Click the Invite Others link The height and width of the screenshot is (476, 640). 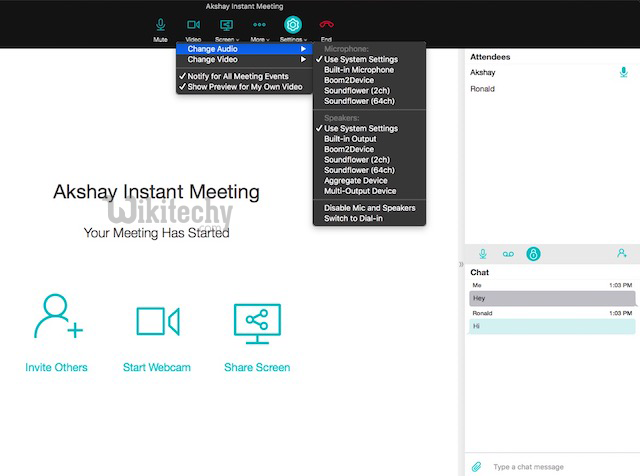[x=56, y=367]
